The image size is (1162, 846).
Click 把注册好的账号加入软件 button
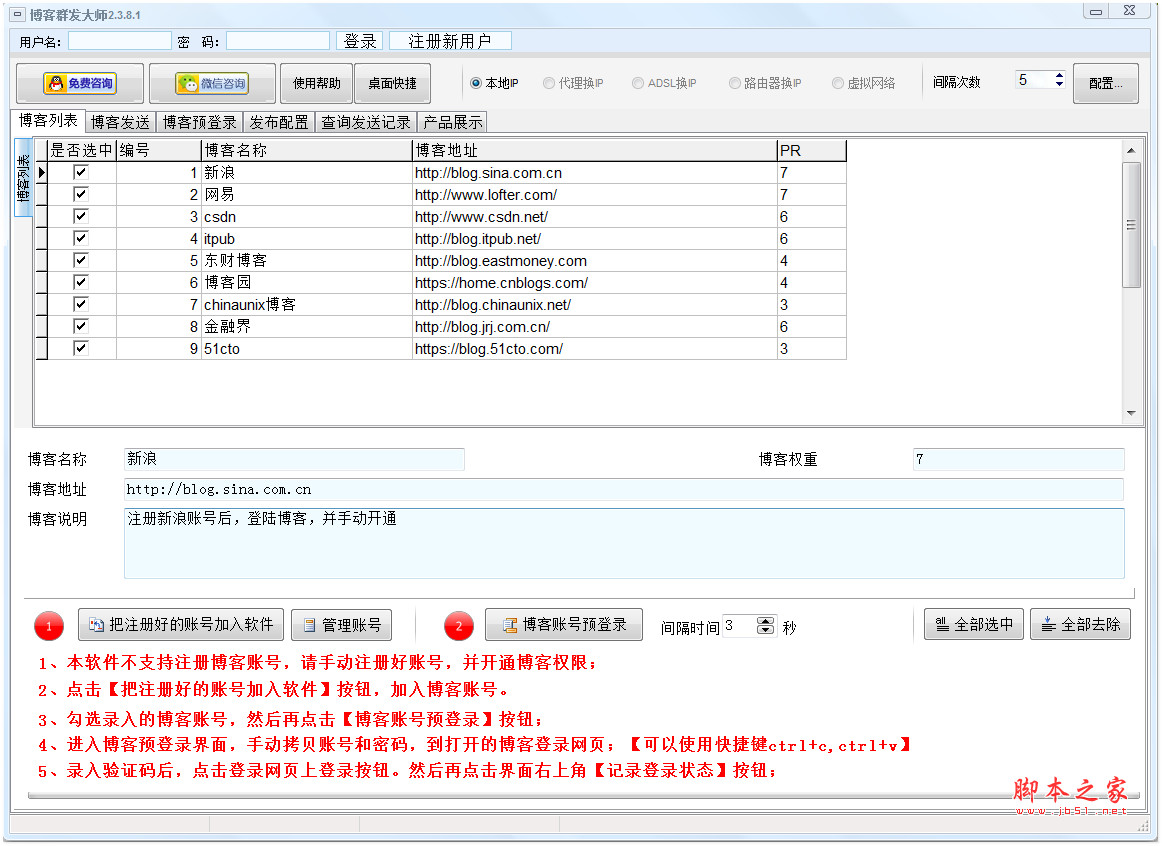pos(182,625)
